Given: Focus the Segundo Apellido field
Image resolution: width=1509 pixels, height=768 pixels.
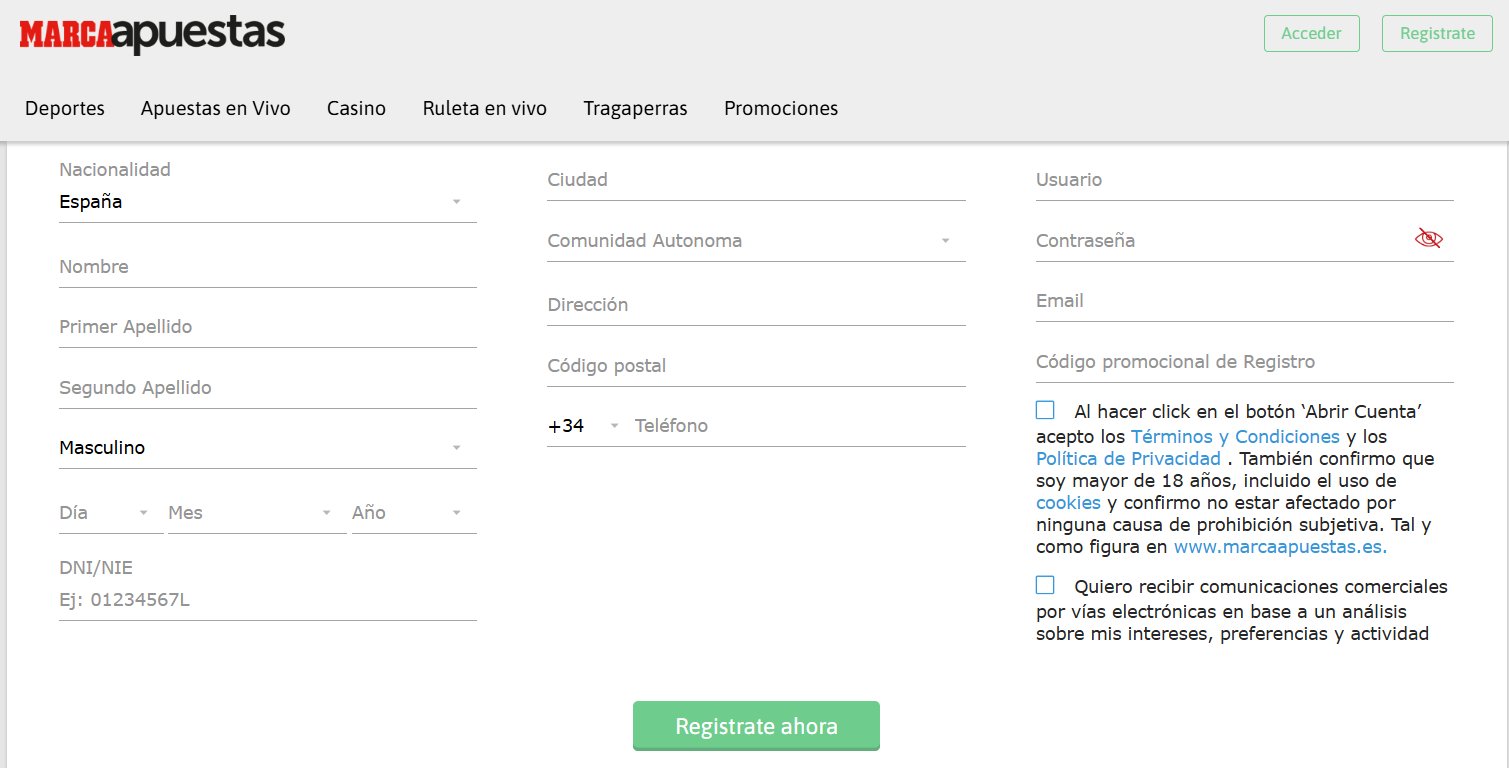Looking at the screenshot, I should [268, 388].
